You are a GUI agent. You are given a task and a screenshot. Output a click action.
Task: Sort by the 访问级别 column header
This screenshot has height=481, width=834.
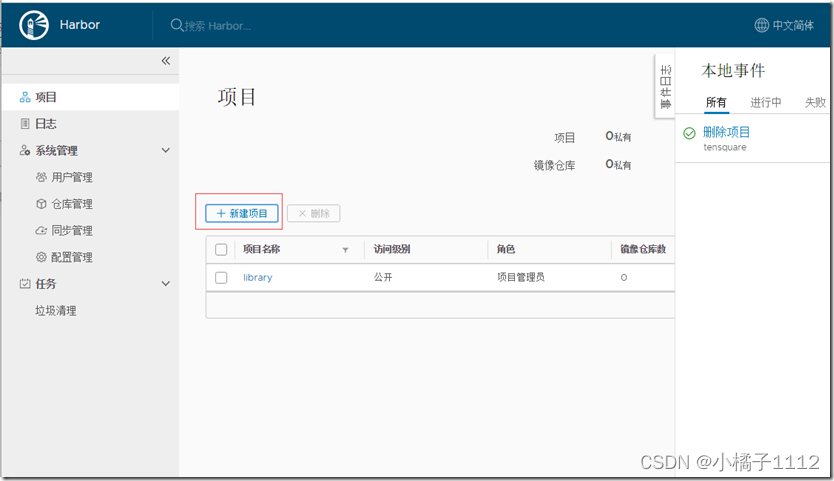click(391, 249)
